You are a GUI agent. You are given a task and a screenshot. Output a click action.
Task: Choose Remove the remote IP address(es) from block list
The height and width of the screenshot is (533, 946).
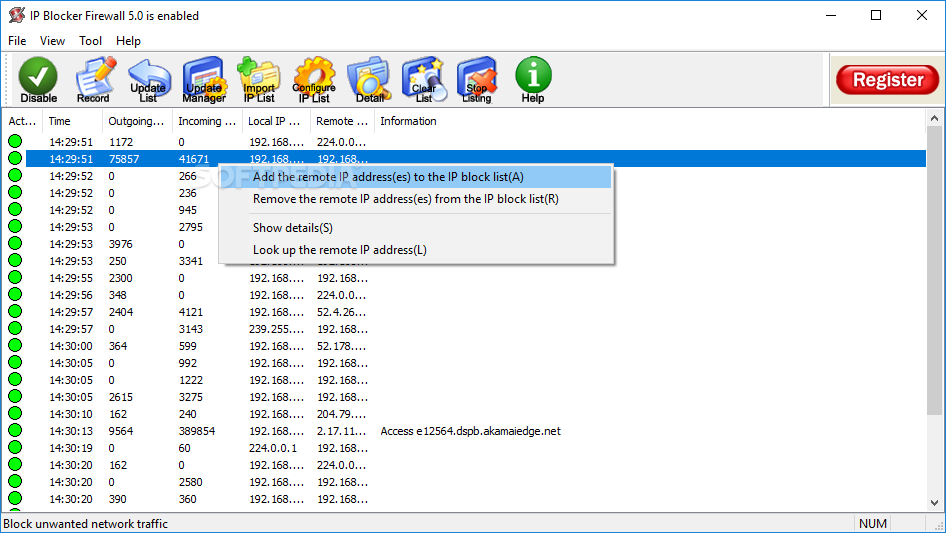pos(416,199)
